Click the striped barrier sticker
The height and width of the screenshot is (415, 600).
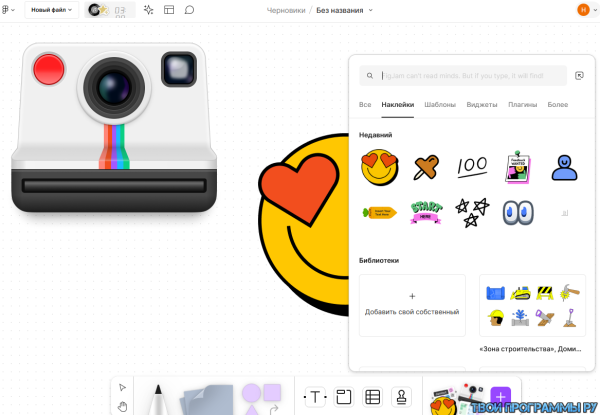545,293
